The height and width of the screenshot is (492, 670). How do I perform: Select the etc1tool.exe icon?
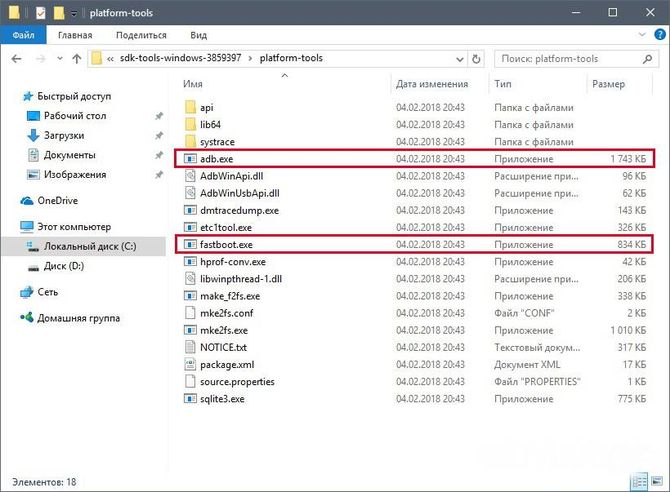[x=190, y=227]
